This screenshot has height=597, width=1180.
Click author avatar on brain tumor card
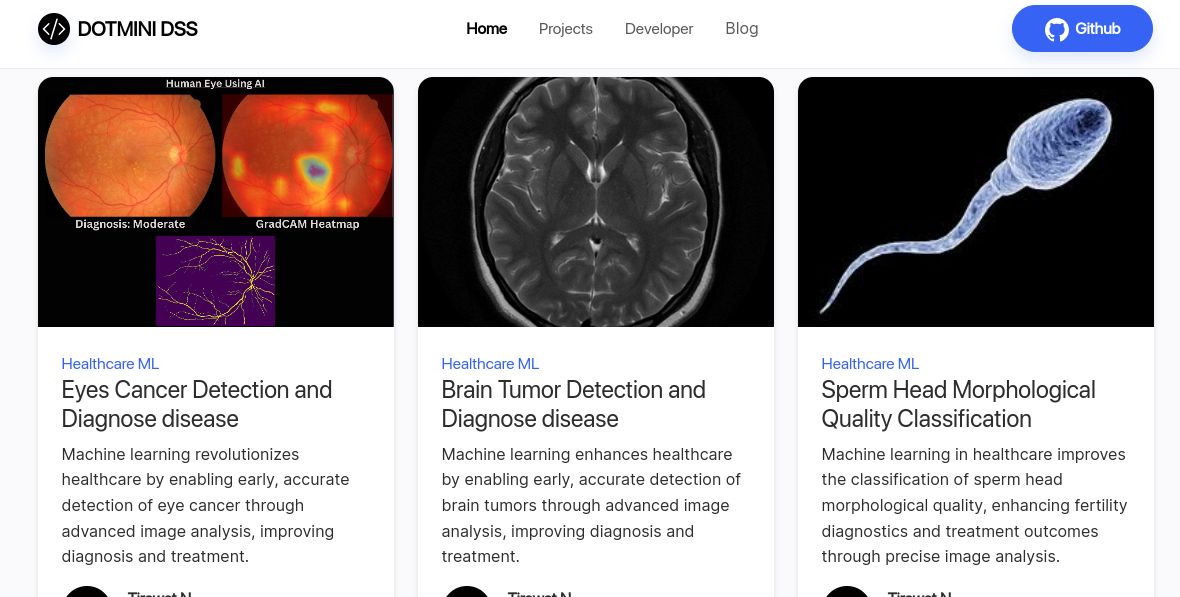[x=467, y=591]
